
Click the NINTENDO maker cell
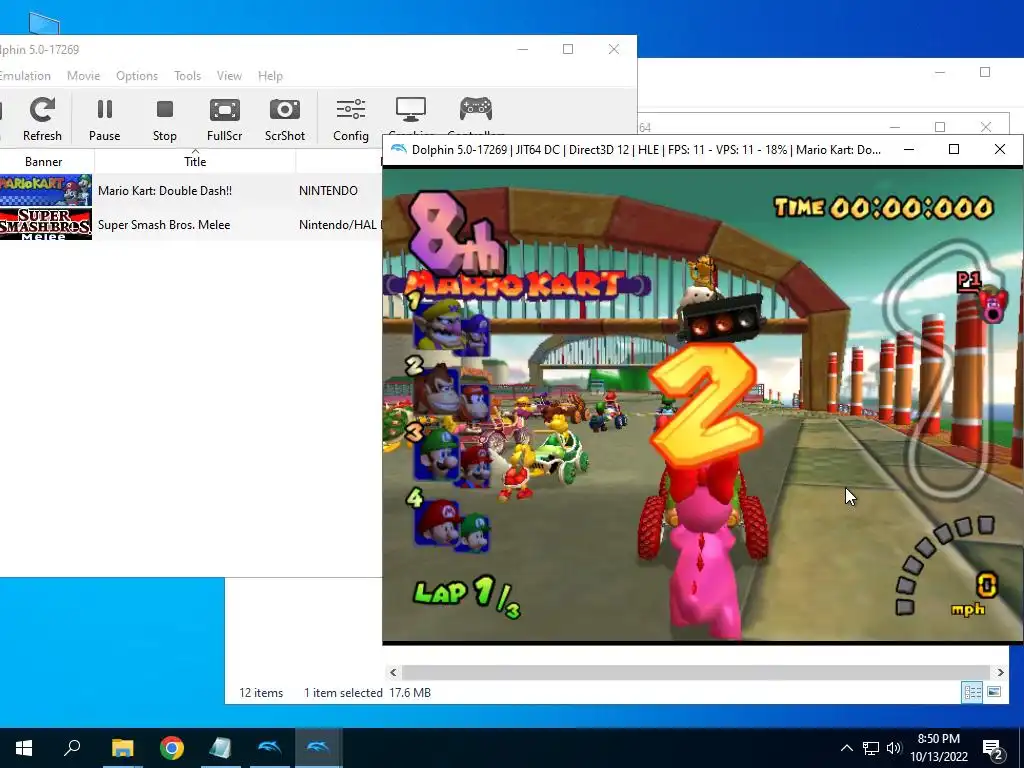click(x=328, y=191)
